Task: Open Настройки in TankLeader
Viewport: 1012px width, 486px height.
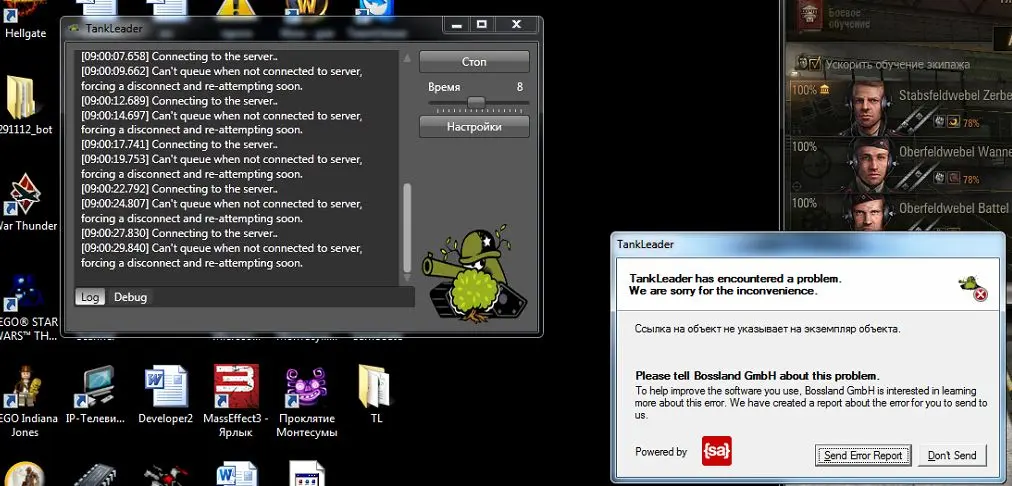Action: tap(474, 127)
